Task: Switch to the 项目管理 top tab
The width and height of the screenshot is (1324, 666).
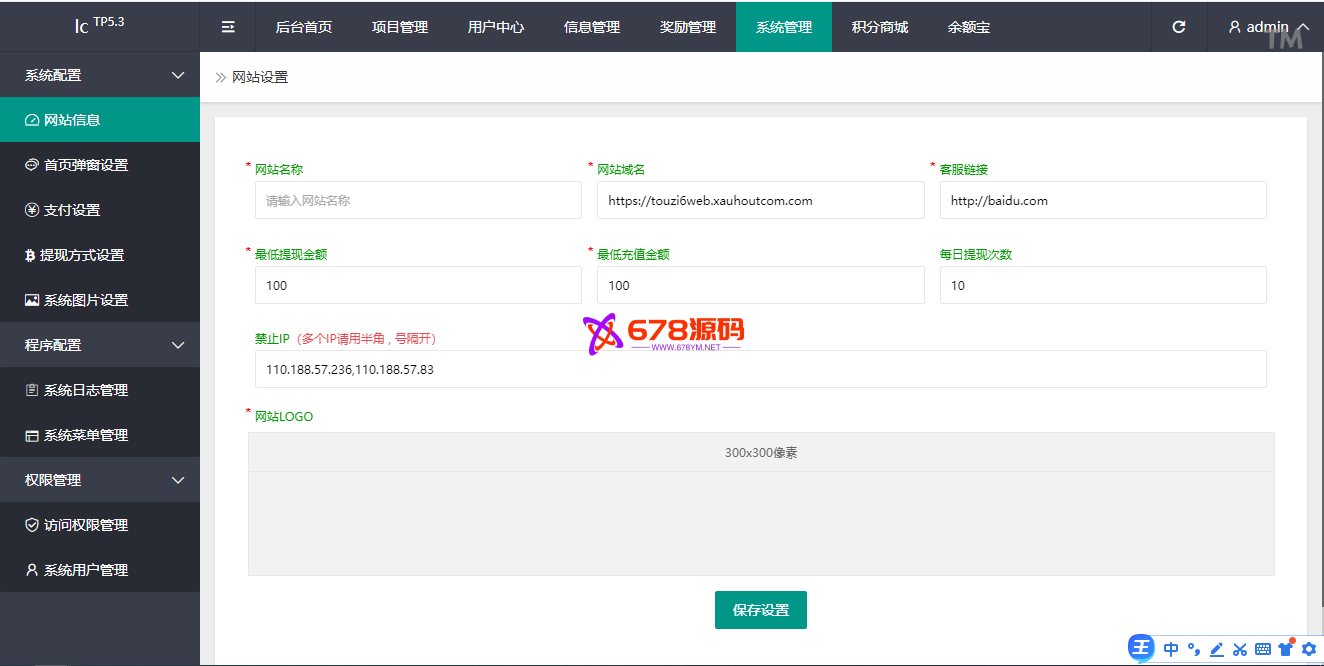Action: (400, 27)
